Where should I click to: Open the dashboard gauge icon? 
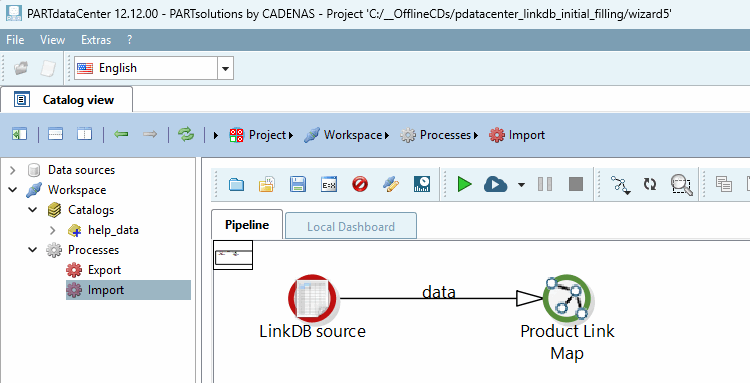pyautogui.click(x=422, y=184)
